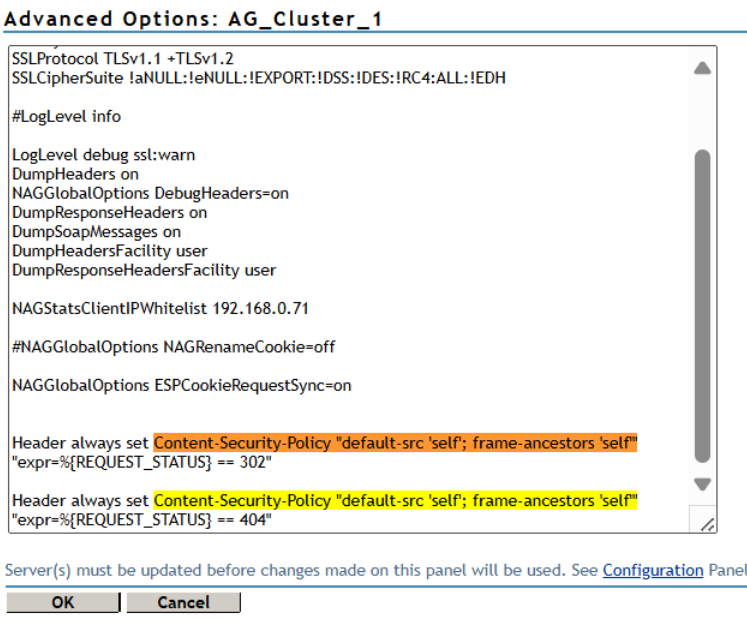This screenshot has height=626, width=747.
Task: Click the 'DumpSoapMessages on' line
Action: pos(96,232)
